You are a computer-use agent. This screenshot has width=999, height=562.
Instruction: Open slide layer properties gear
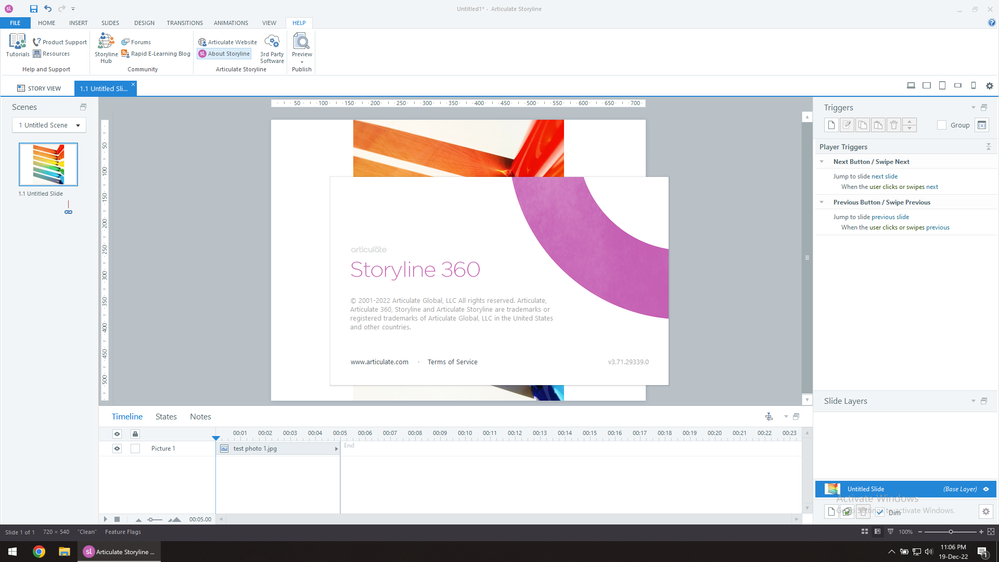(x=986, y=512)
